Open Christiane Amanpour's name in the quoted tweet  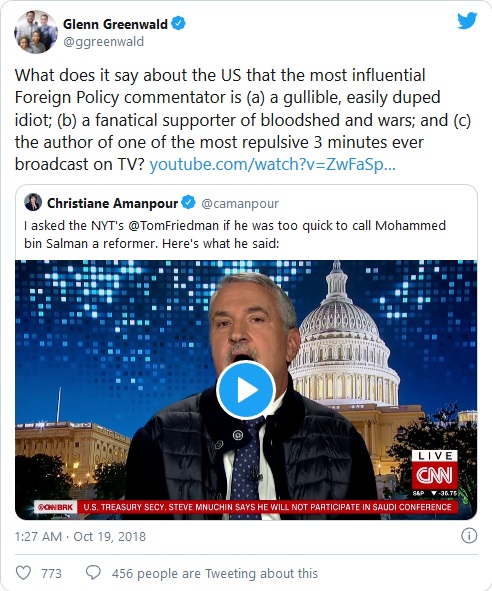pyautogui.click(x=112, y=203)
